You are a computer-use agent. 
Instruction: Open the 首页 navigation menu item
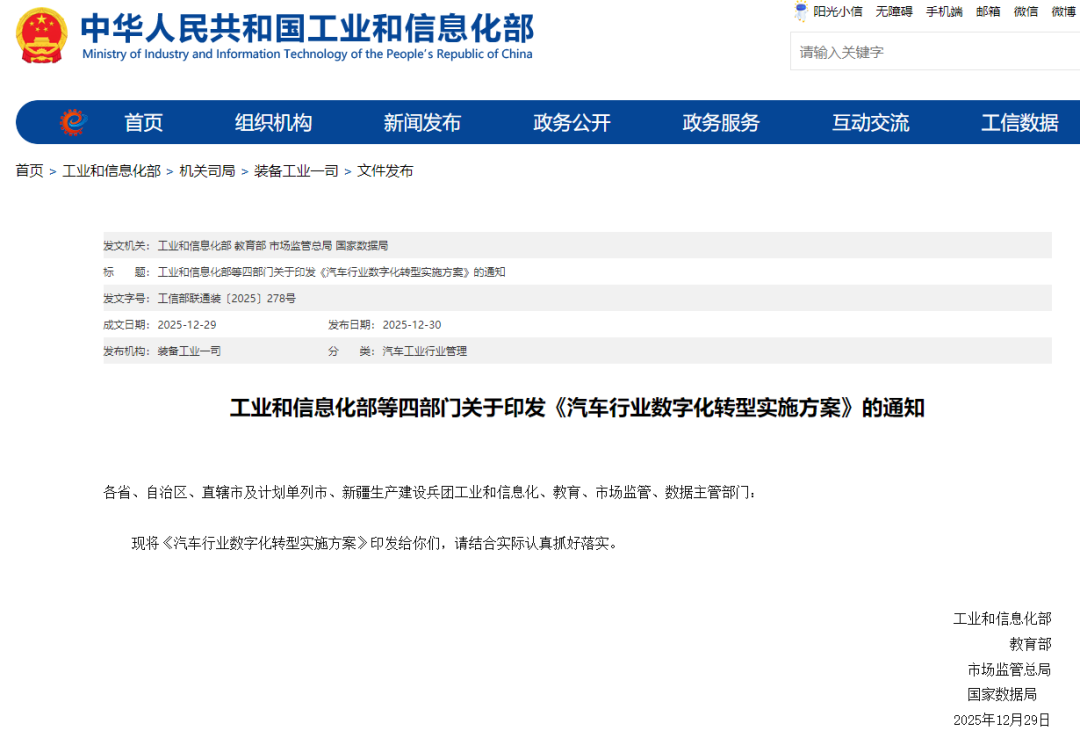tap(143, 123)
